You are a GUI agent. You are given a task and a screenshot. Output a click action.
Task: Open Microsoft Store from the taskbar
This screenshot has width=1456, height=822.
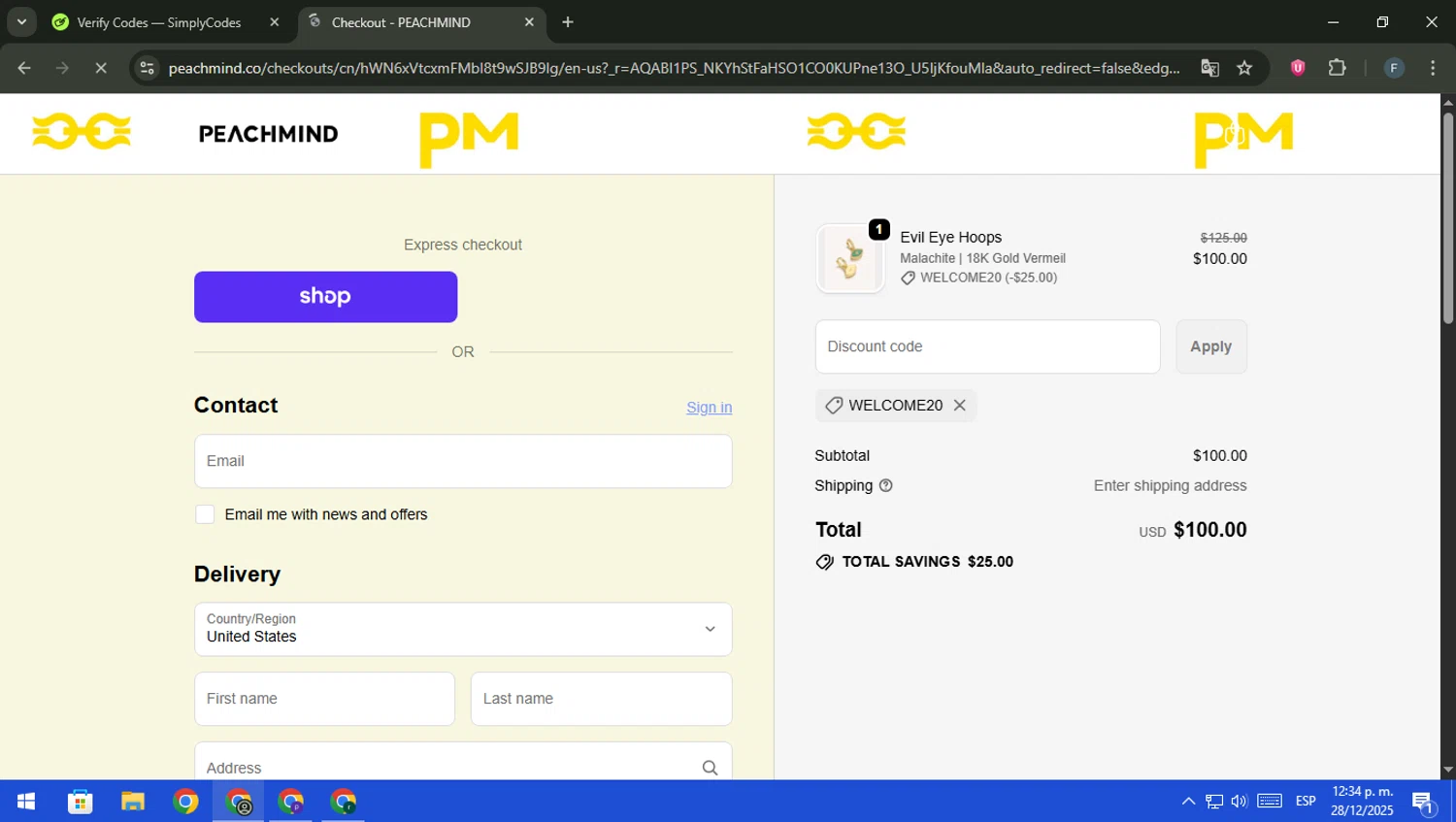pyautogui.click(x=80, y=802)
